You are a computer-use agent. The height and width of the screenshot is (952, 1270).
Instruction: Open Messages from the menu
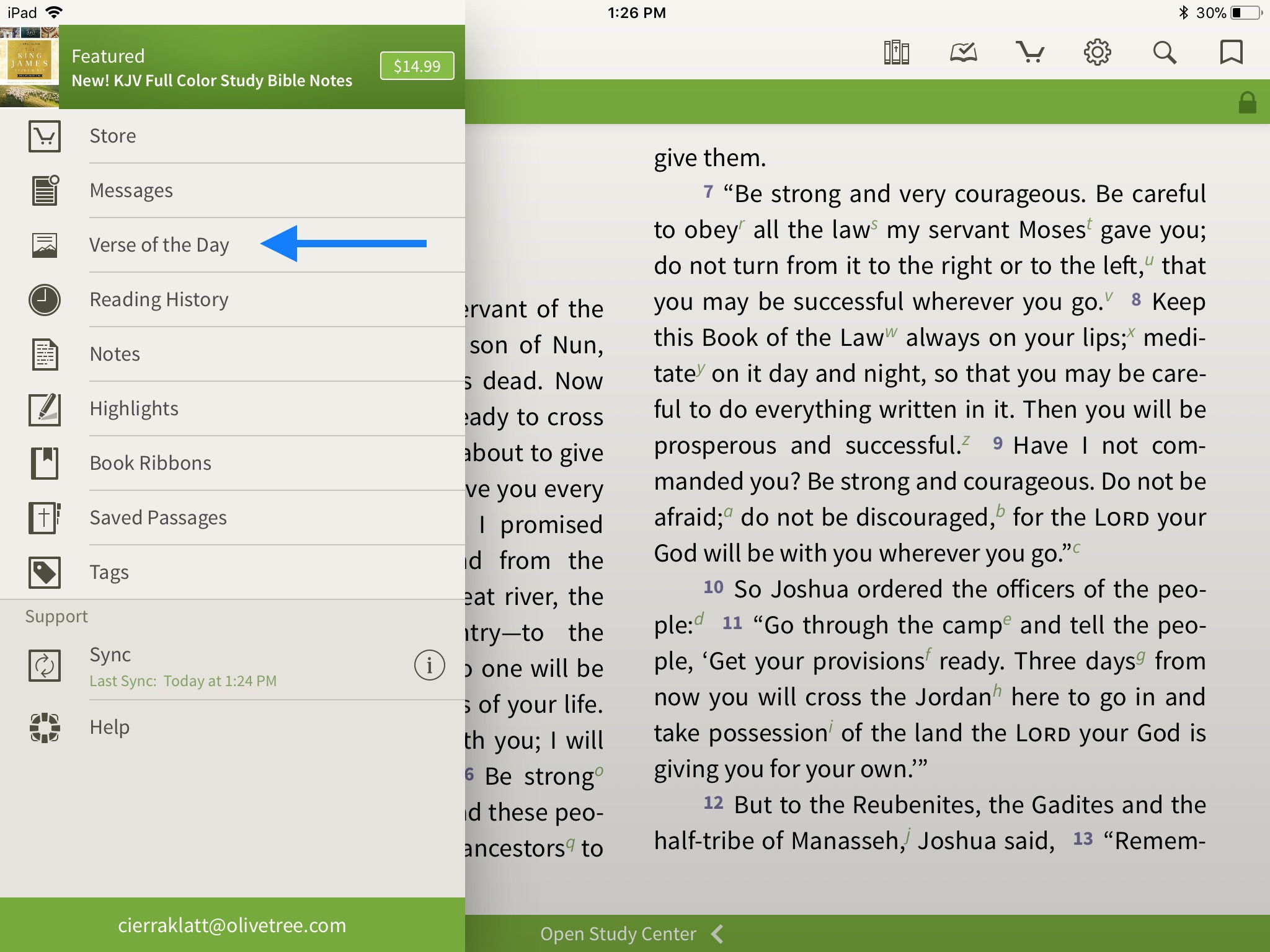point(233,191)
